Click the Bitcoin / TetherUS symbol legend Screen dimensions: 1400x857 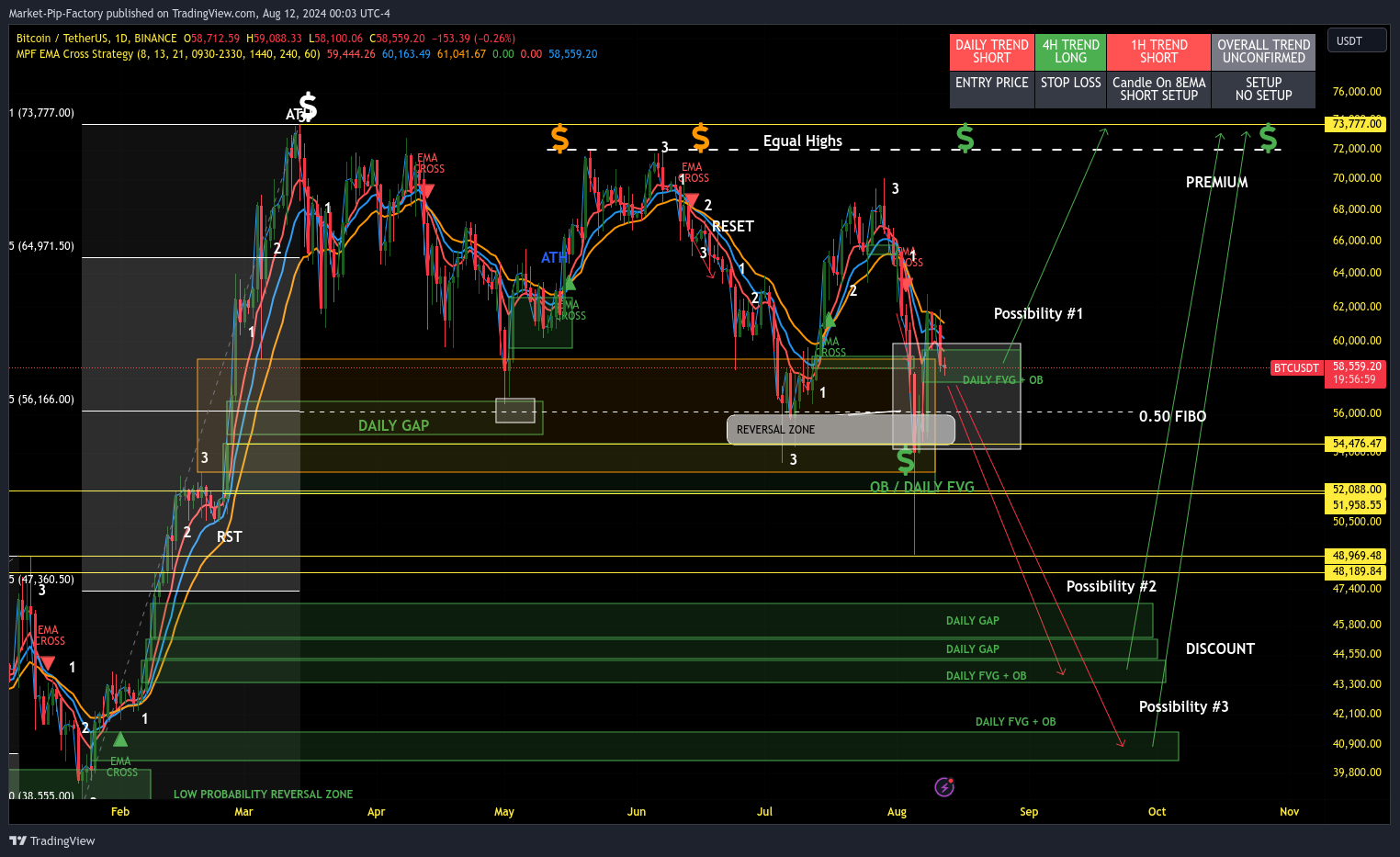point(96,39)
